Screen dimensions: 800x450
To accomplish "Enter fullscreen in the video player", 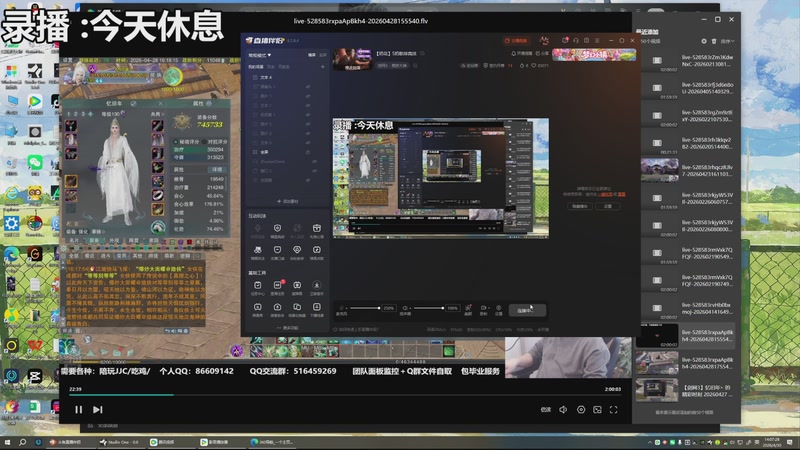I will (x=614, y=410).
